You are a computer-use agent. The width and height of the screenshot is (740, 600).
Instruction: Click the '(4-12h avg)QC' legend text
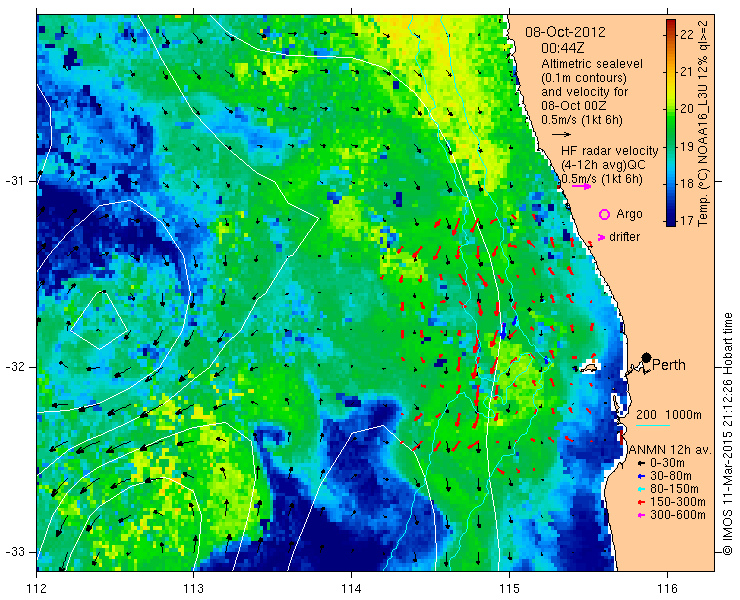click(603, 165)
